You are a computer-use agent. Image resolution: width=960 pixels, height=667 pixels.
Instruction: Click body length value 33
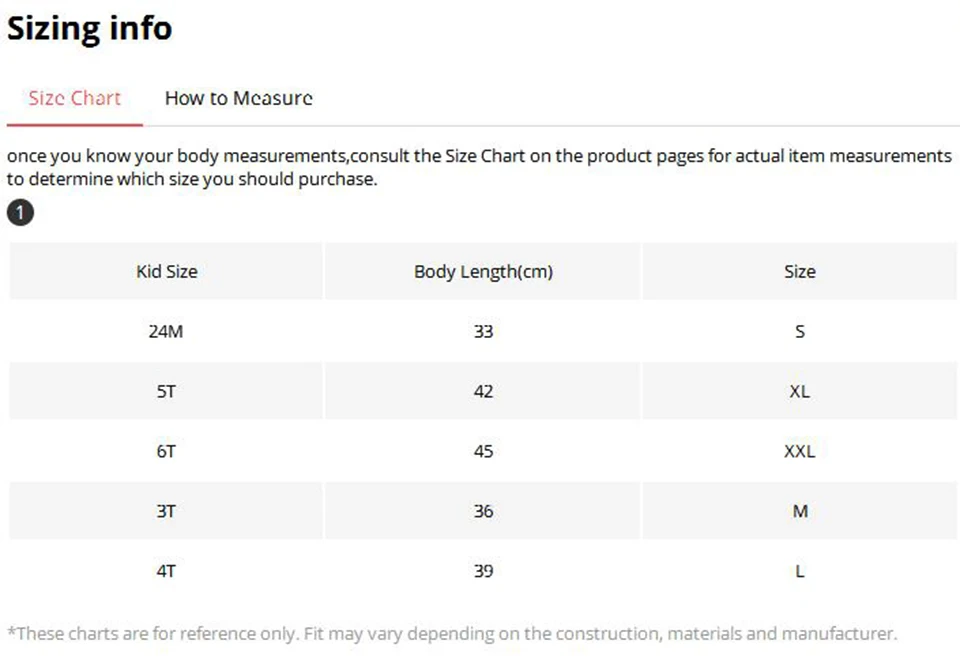pyautogui.click(x=483, y=331)
